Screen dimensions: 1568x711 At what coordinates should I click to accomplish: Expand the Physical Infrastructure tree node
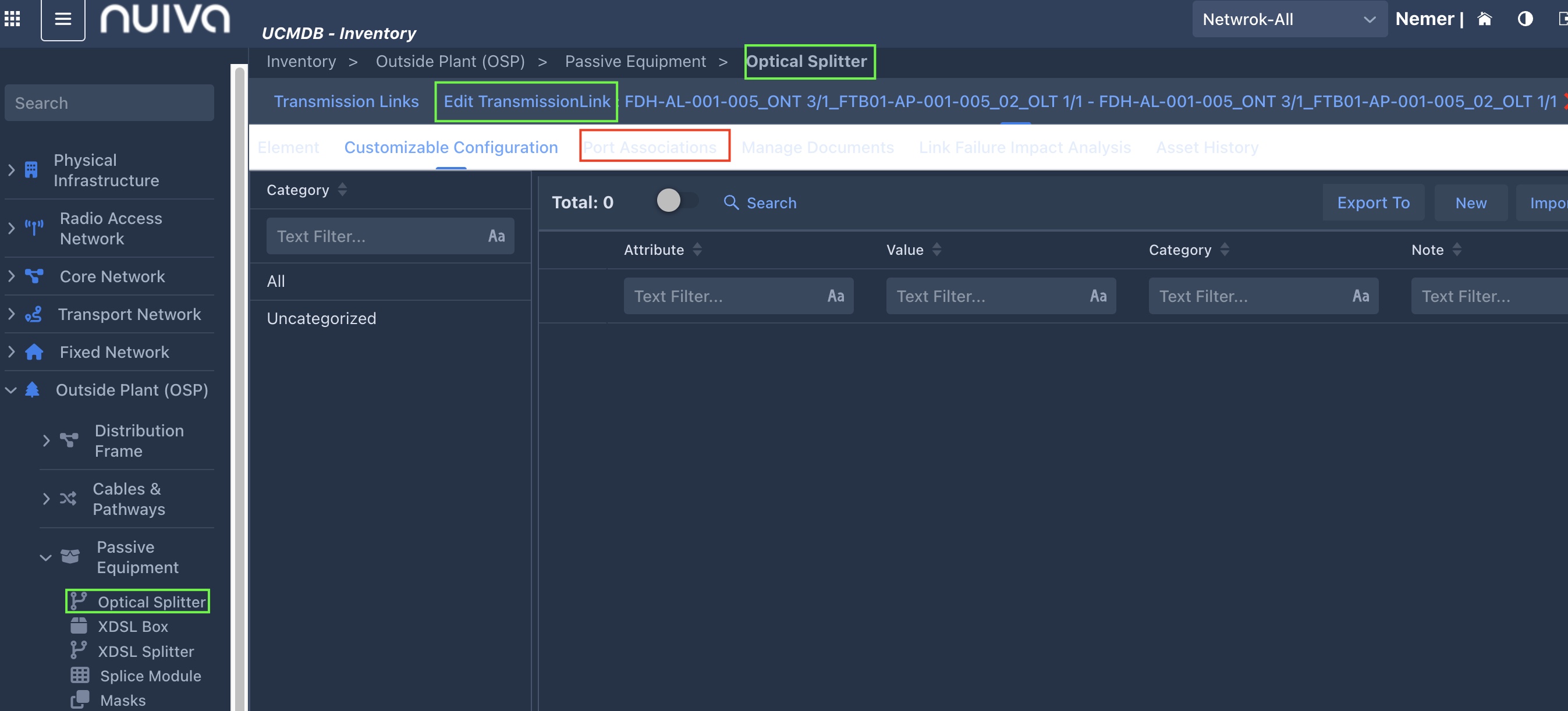12,170
